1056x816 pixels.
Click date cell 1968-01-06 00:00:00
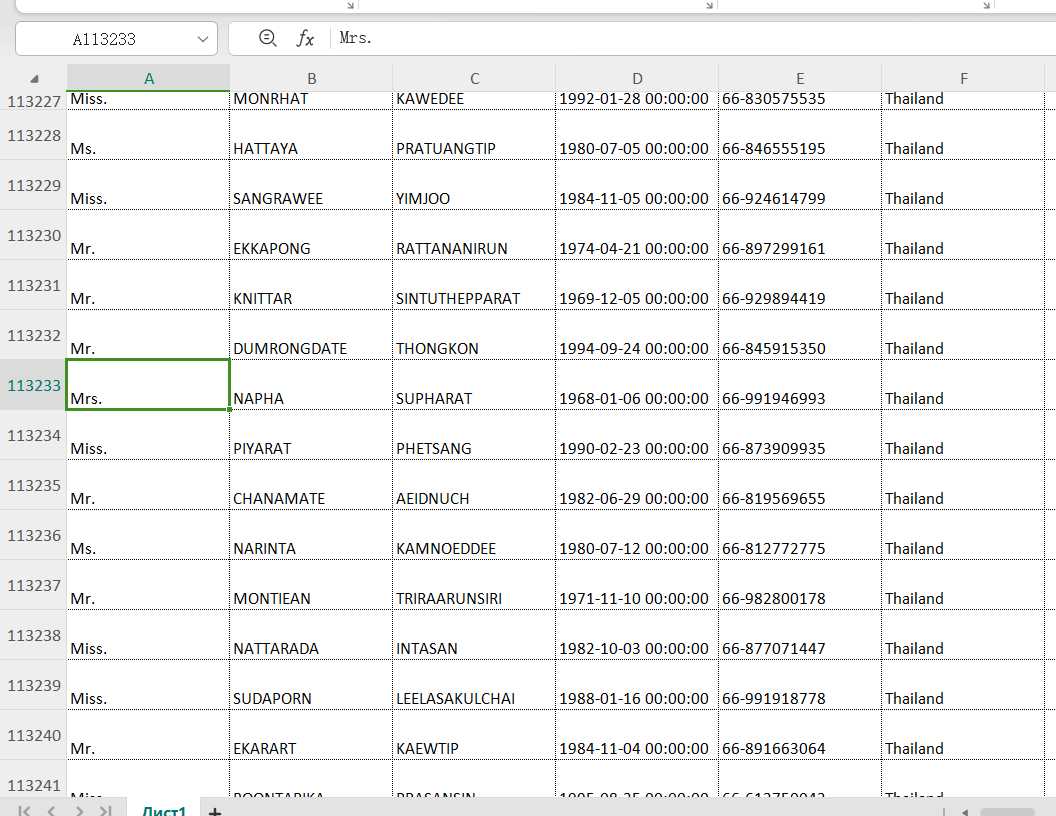tap(637, 385)
